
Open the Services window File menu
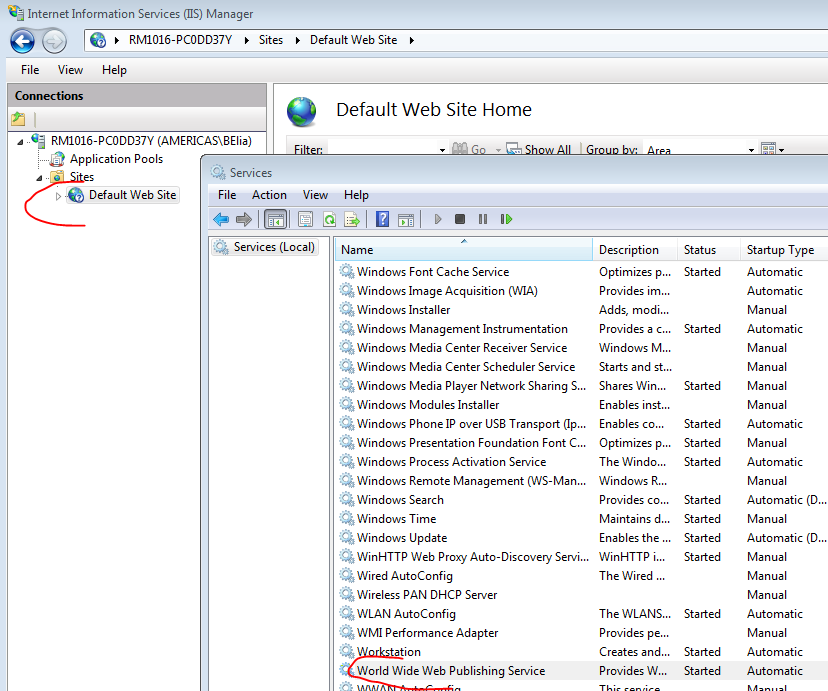[227, 195]
